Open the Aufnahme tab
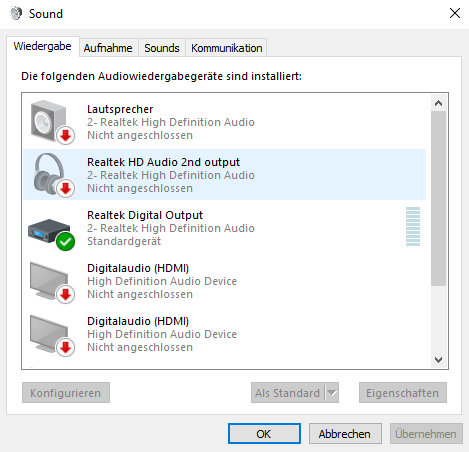This screenshot has height=452, width=469. [x=108, y=48]
